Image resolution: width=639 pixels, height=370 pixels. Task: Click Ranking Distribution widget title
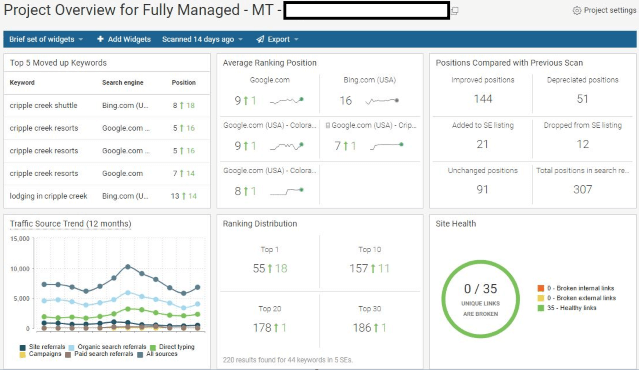[260, 224]
